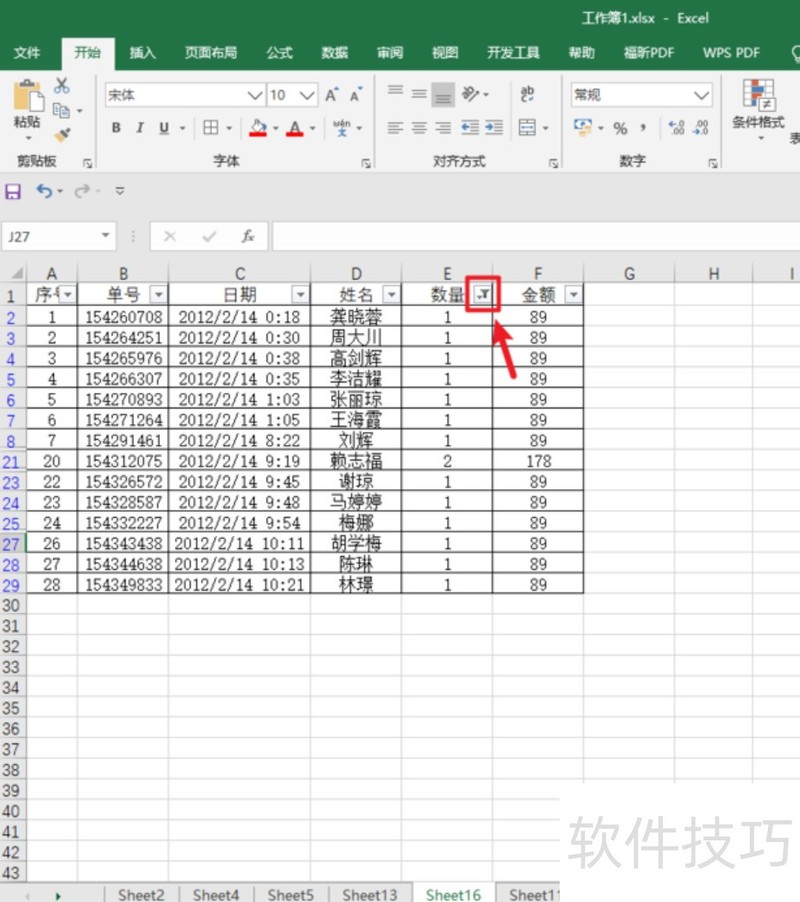Click the accounting number format icon
The image size is (800, 902).
pyautogui.click(x=583, y=127)
